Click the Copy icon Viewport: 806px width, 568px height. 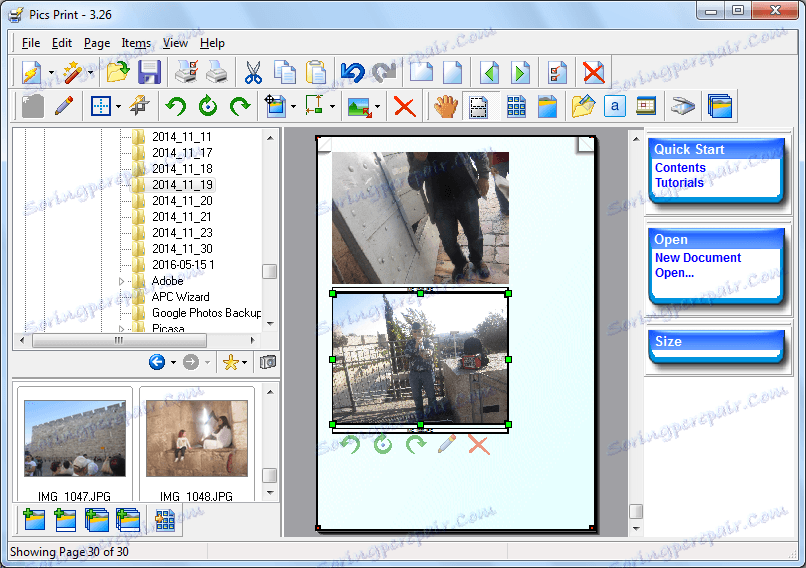coord(285,72)
